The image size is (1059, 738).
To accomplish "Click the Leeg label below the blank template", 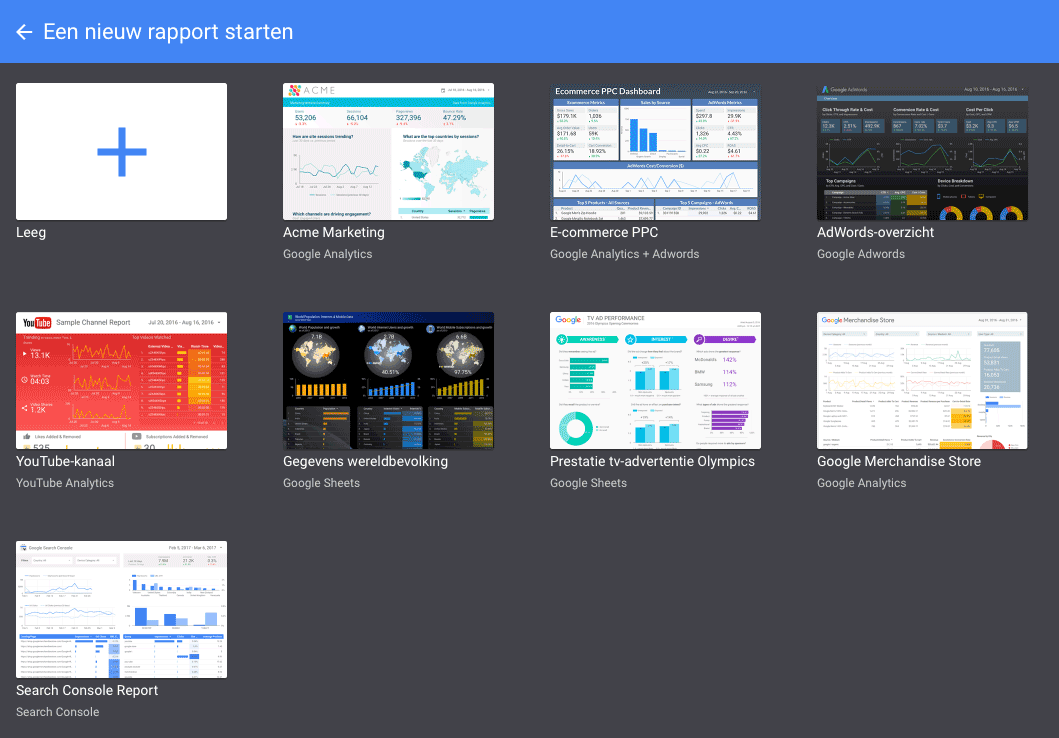I will (x=31, y=232).
